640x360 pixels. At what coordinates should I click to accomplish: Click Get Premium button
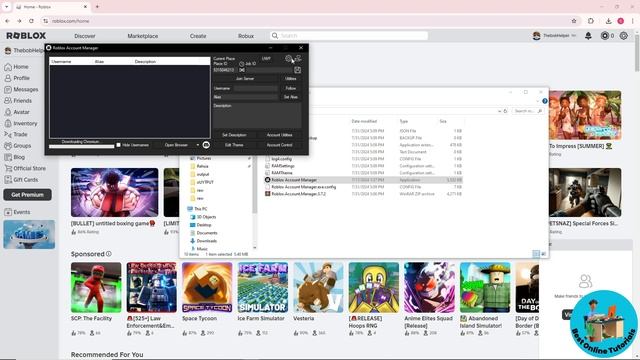point(27,195)
